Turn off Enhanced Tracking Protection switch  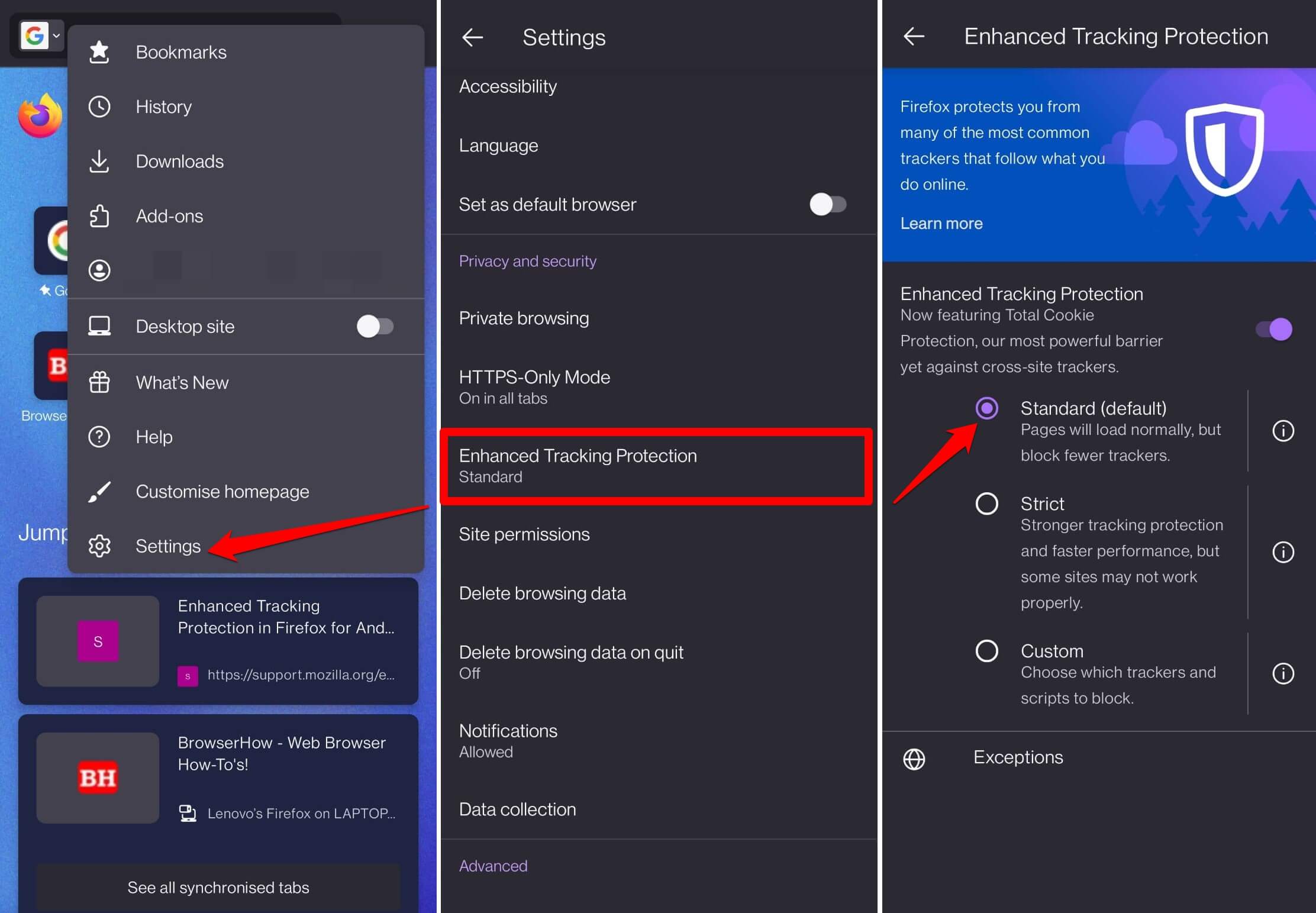[x=1274, y=329]
